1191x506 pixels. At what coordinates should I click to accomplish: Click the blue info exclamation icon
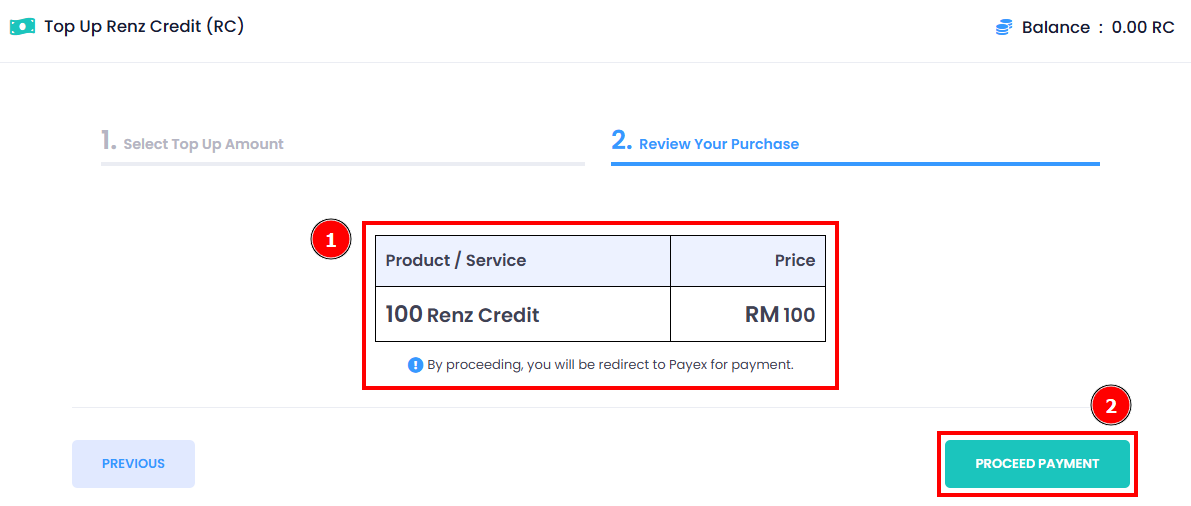[415, 365]
